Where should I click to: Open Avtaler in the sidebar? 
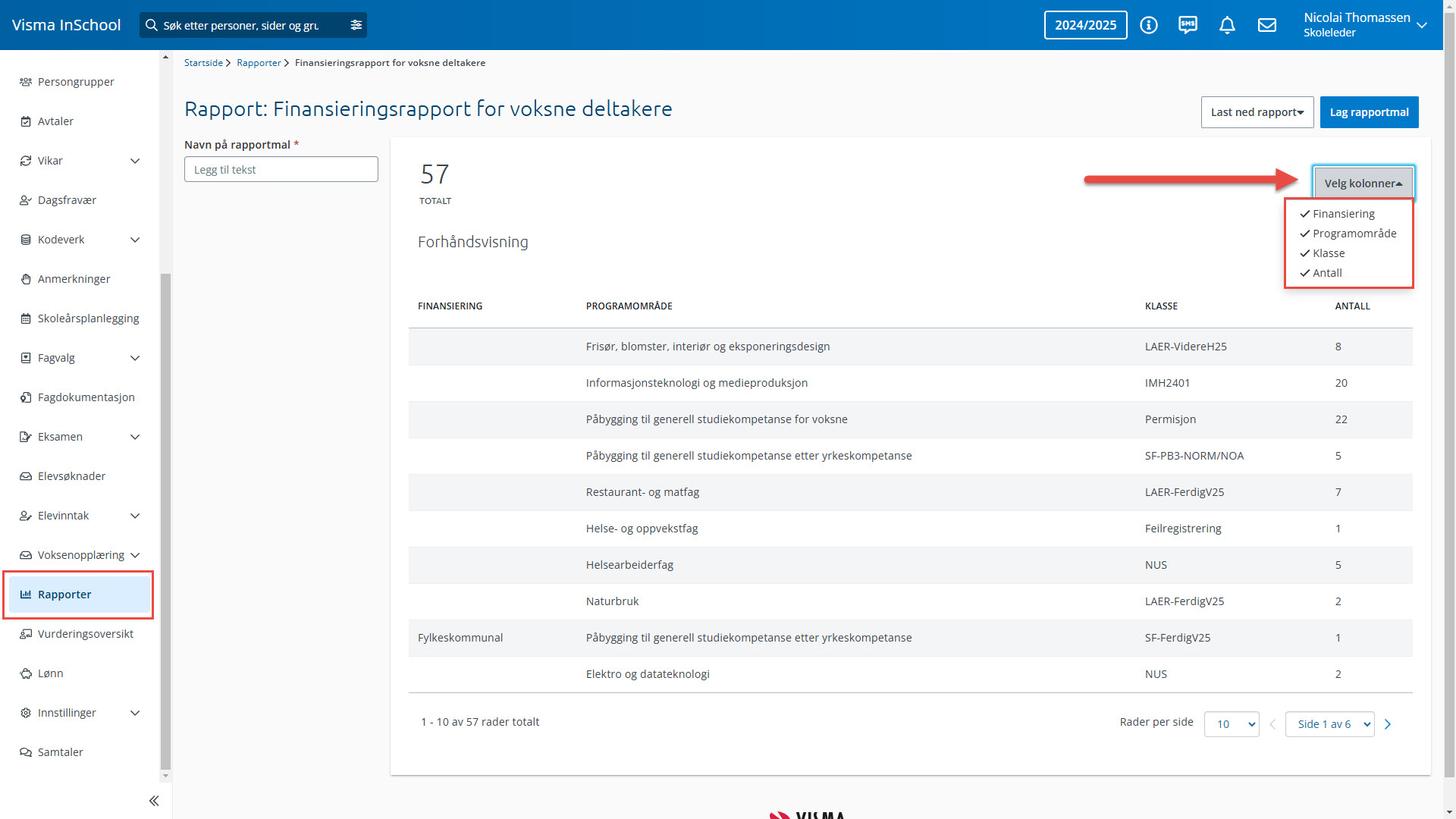tap(55, 121)
